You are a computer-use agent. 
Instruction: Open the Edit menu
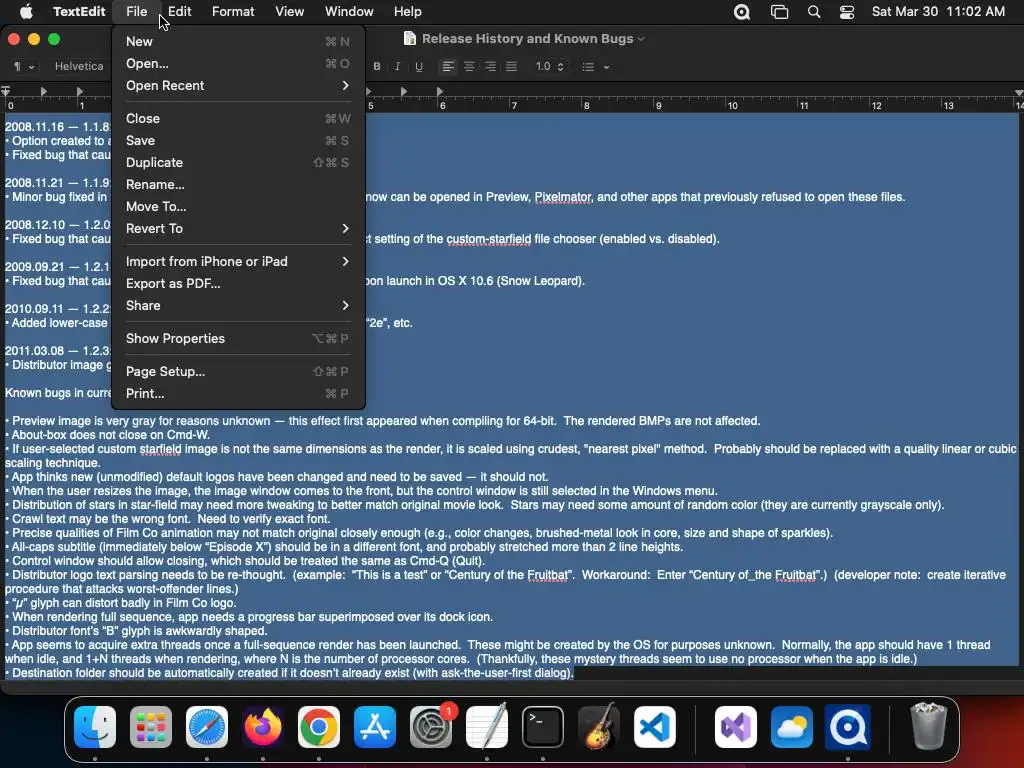(x=179, y=12)
